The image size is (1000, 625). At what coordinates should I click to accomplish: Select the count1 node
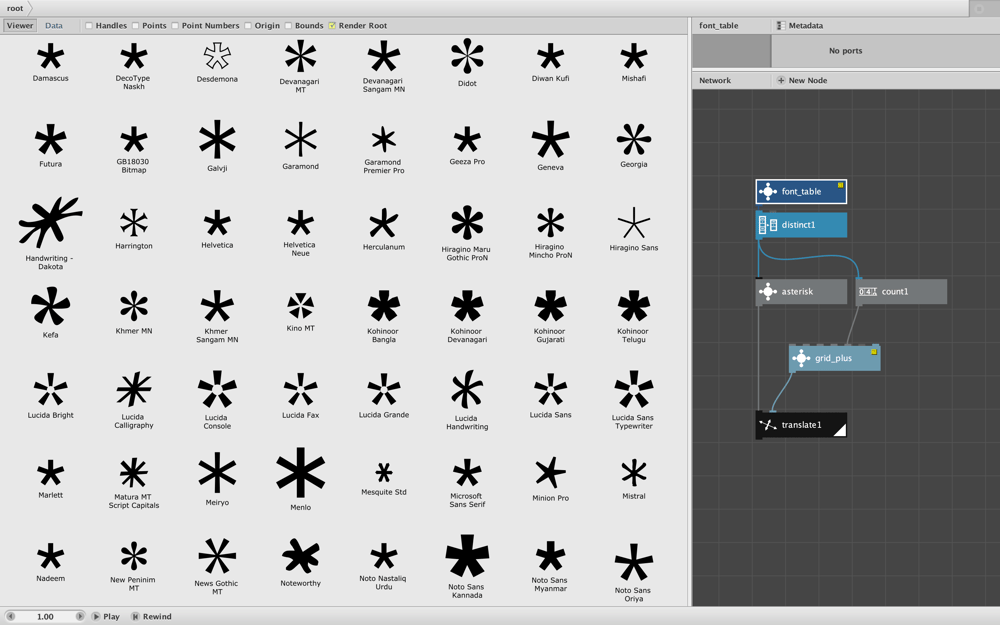coord(901,291)
